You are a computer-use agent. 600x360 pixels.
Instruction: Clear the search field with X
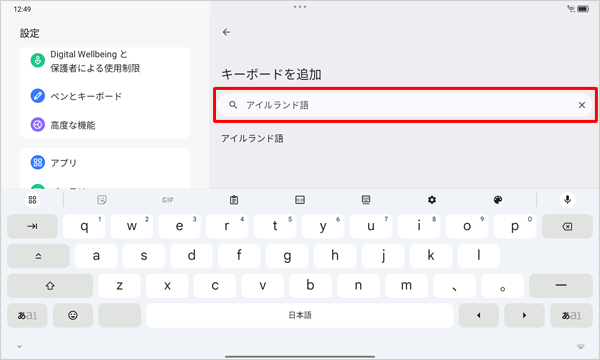tap(582, 105)
